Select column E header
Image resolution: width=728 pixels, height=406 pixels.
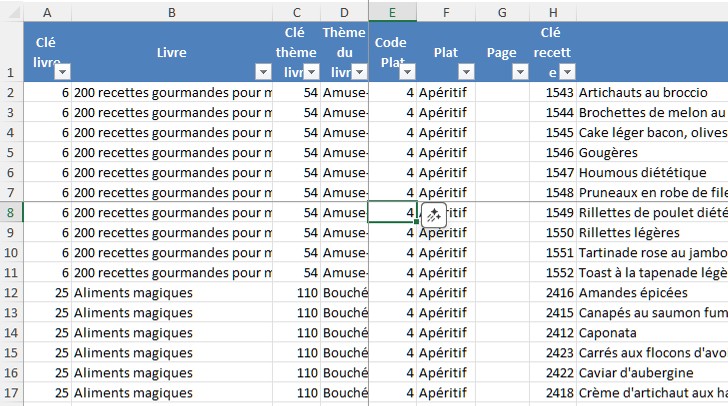pyautogui.click(x=392, y=11)
